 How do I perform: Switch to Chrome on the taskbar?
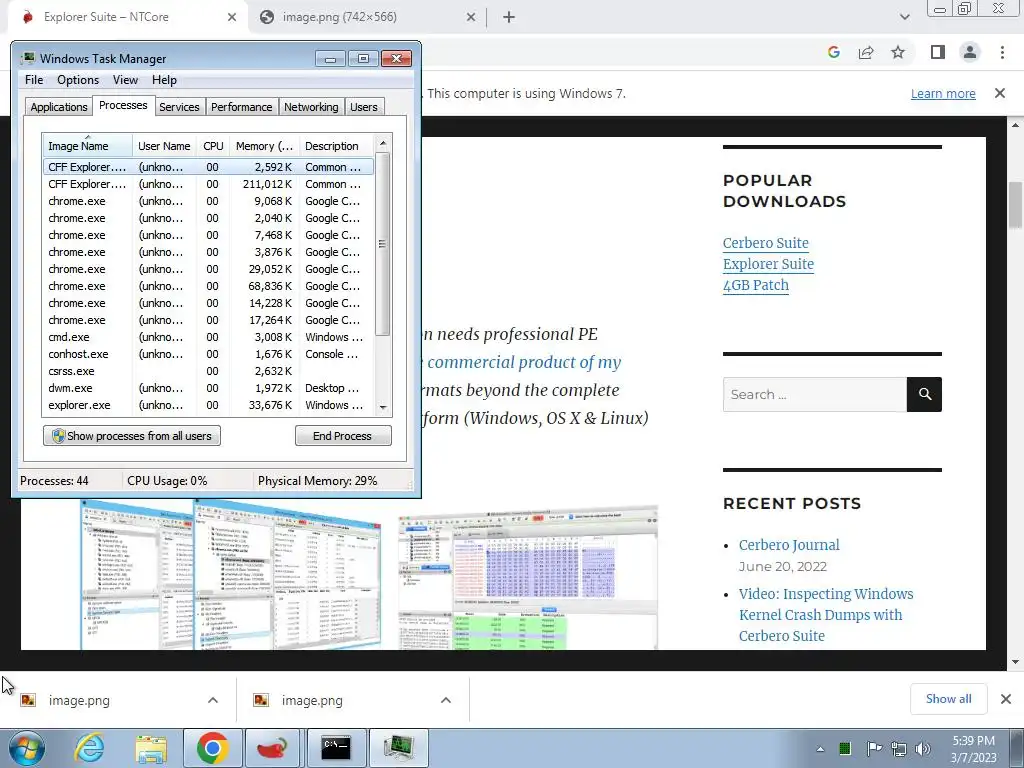[212, 748]
